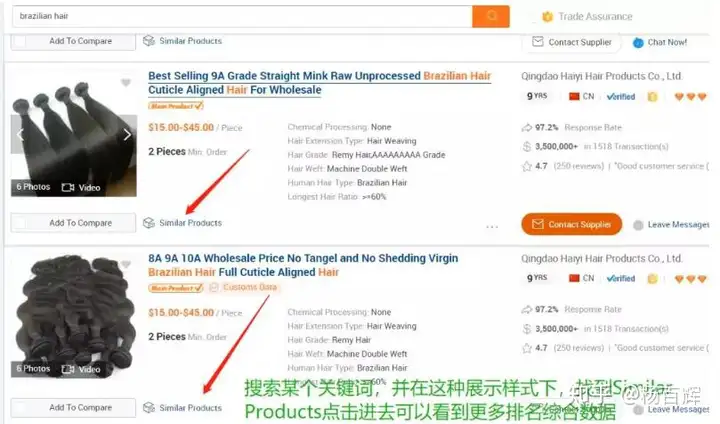
Task: Click Similar Products icon under first hair listing
Action: tap(149, 223)
